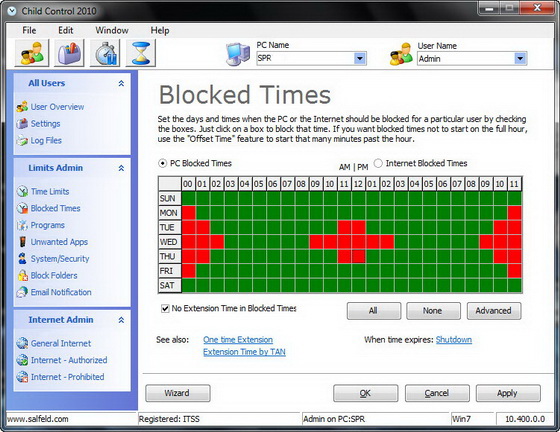Click the hourglass toolbar icon
The image size is (560, 432).
point(141,53)
